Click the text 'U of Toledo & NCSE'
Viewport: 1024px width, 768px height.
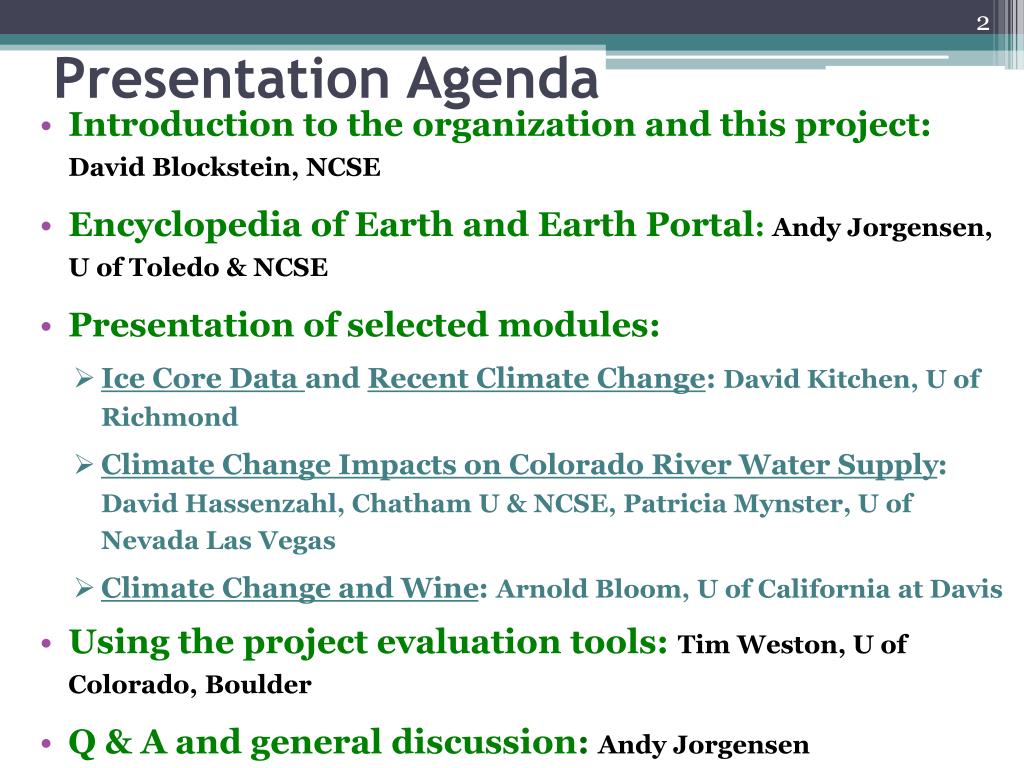point(198,268)
